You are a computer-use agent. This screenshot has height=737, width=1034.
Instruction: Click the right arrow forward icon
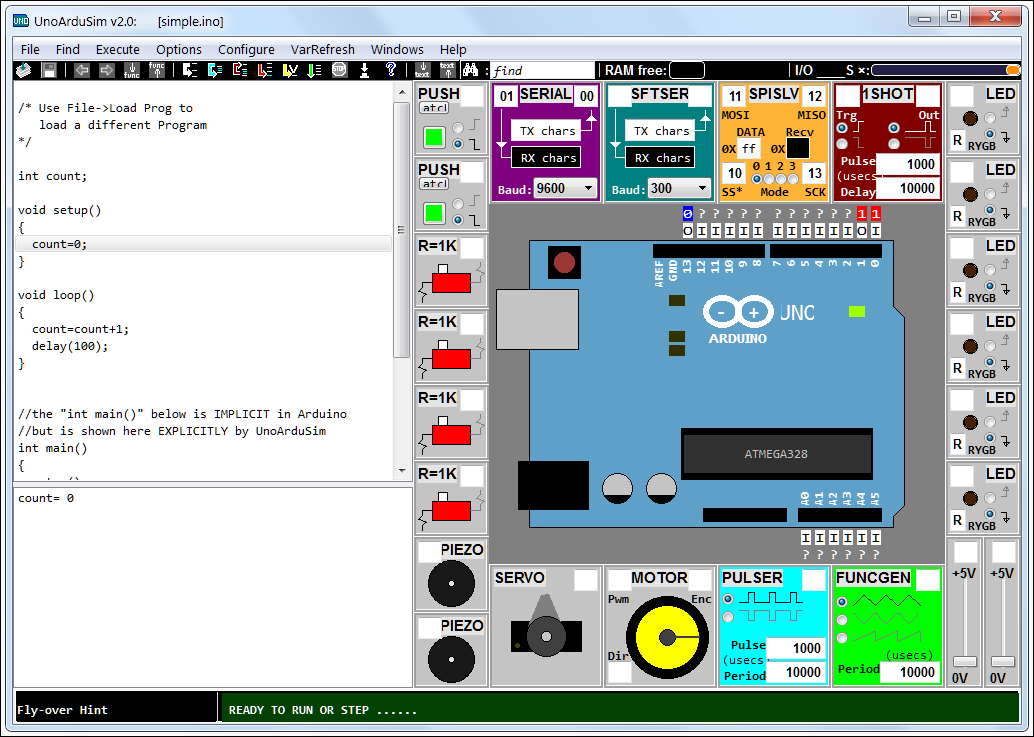tap(106, 70)
